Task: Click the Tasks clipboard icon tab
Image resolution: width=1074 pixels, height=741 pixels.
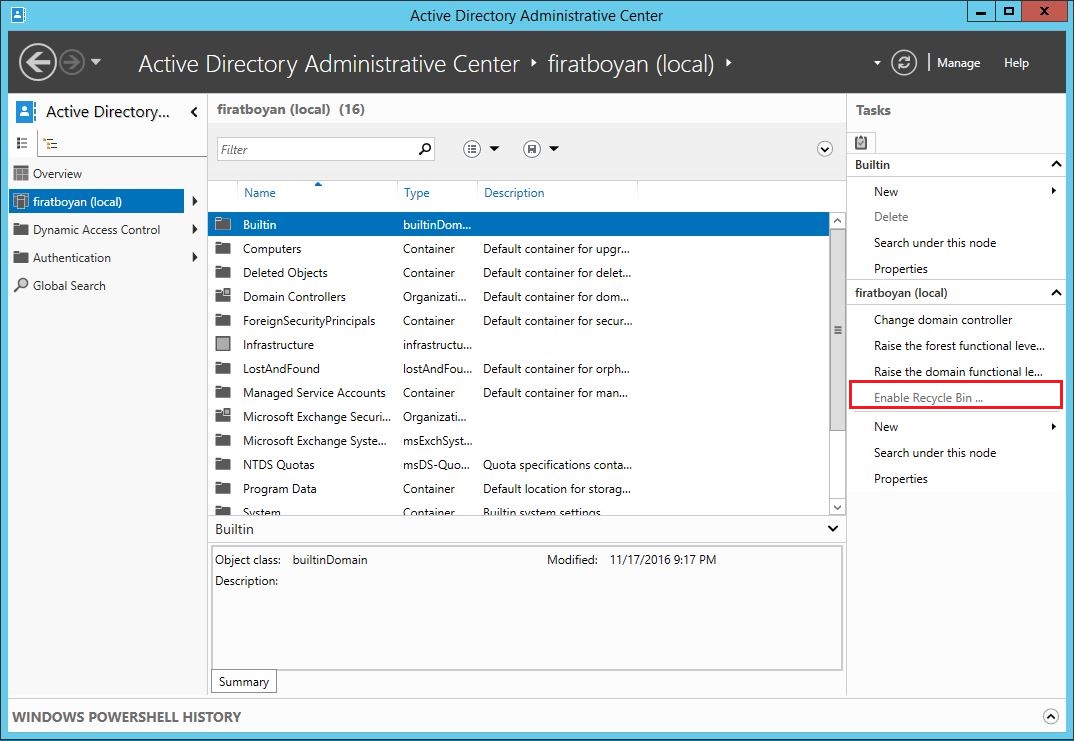Action: tap(861, 142)
